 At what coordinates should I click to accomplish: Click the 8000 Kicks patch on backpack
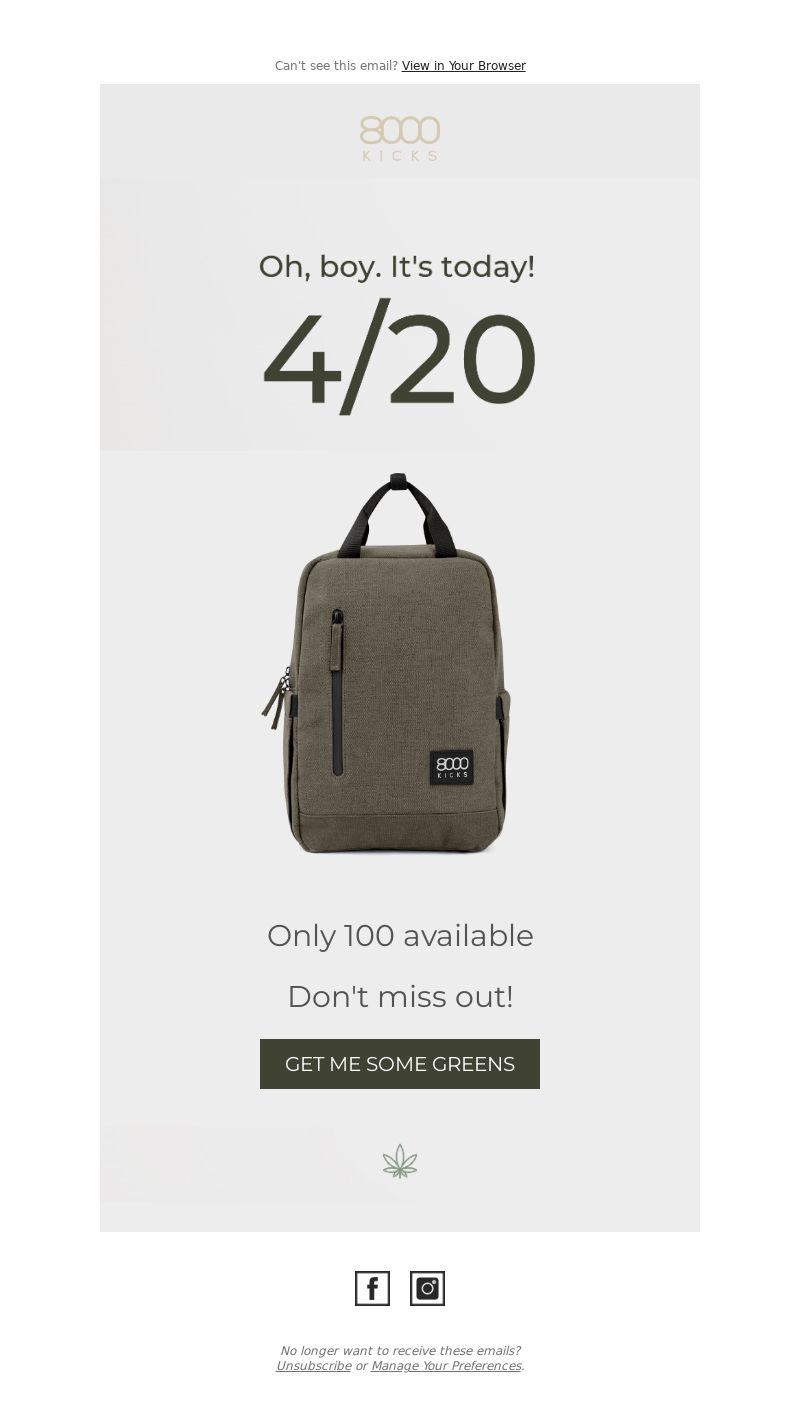(452, 768)
